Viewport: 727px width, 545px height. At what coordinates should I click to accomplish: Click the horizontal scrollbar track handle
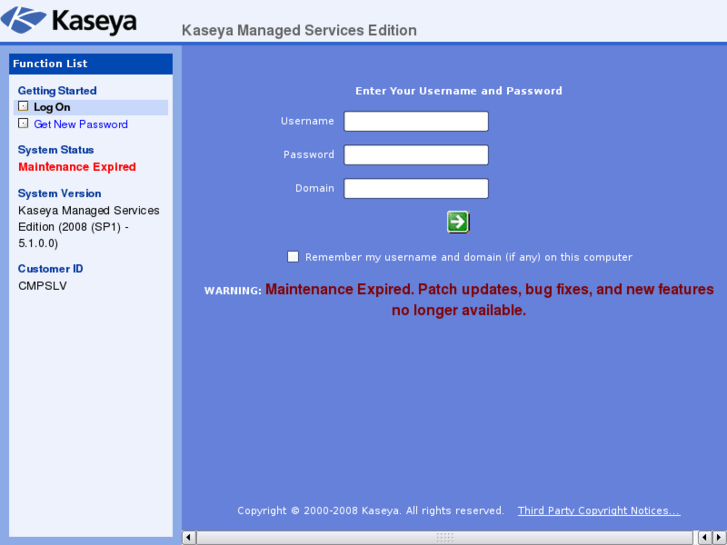coord(445,538)
